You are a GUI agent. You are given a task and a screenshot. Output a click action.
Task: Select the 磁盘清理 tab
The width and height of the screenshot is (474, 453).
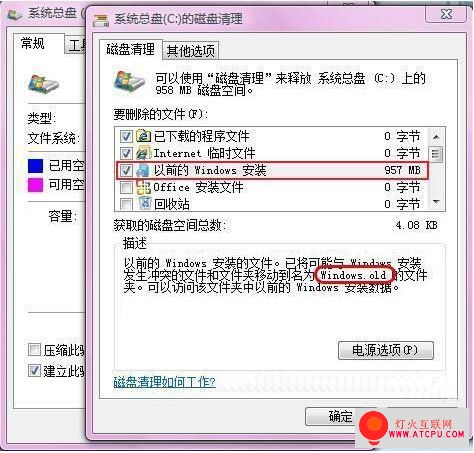tap(130, 49)
